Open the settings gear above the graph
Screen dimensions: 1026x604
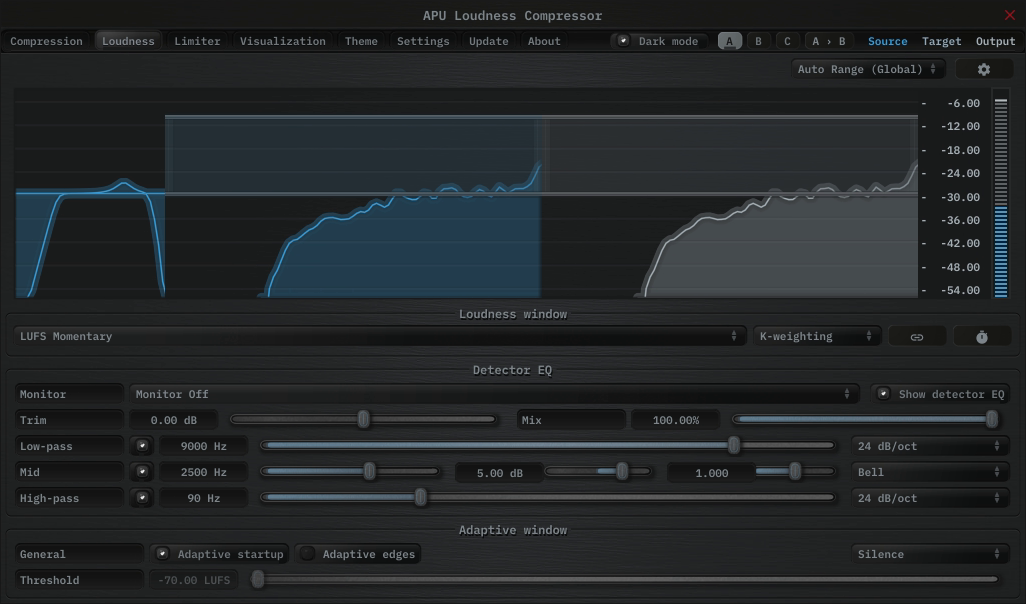click(x=983, y=68)
